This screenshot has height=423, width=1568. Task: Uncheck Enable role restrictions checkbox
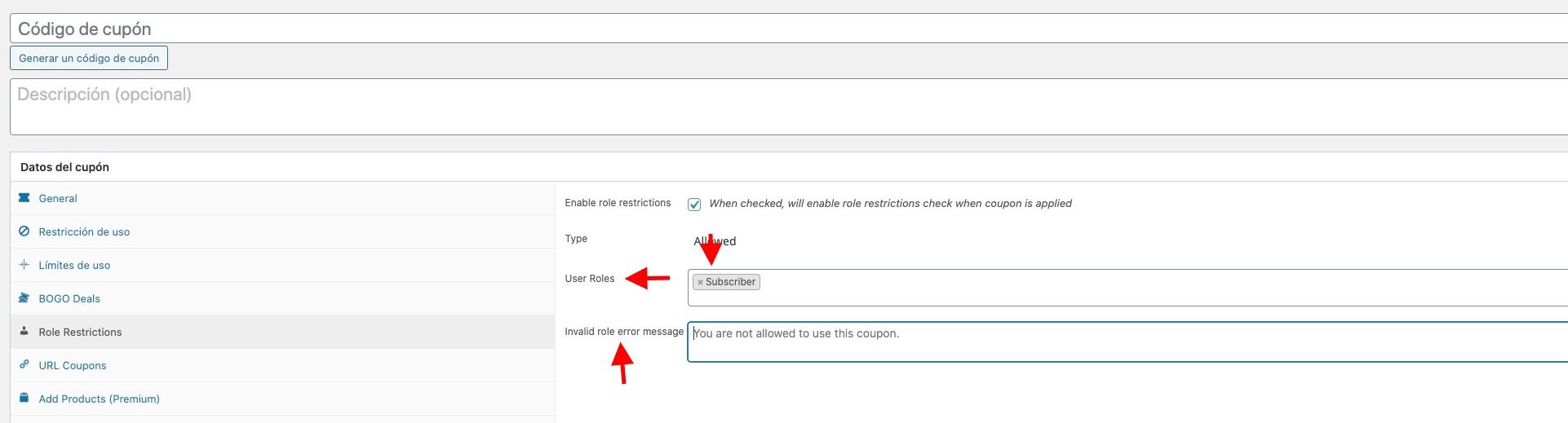tap(694, 204)
